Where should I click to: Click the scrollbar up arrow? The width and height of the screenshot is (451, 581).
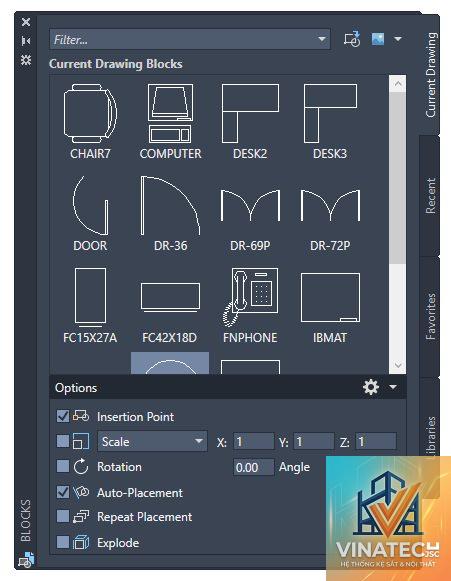pos(398,84)
